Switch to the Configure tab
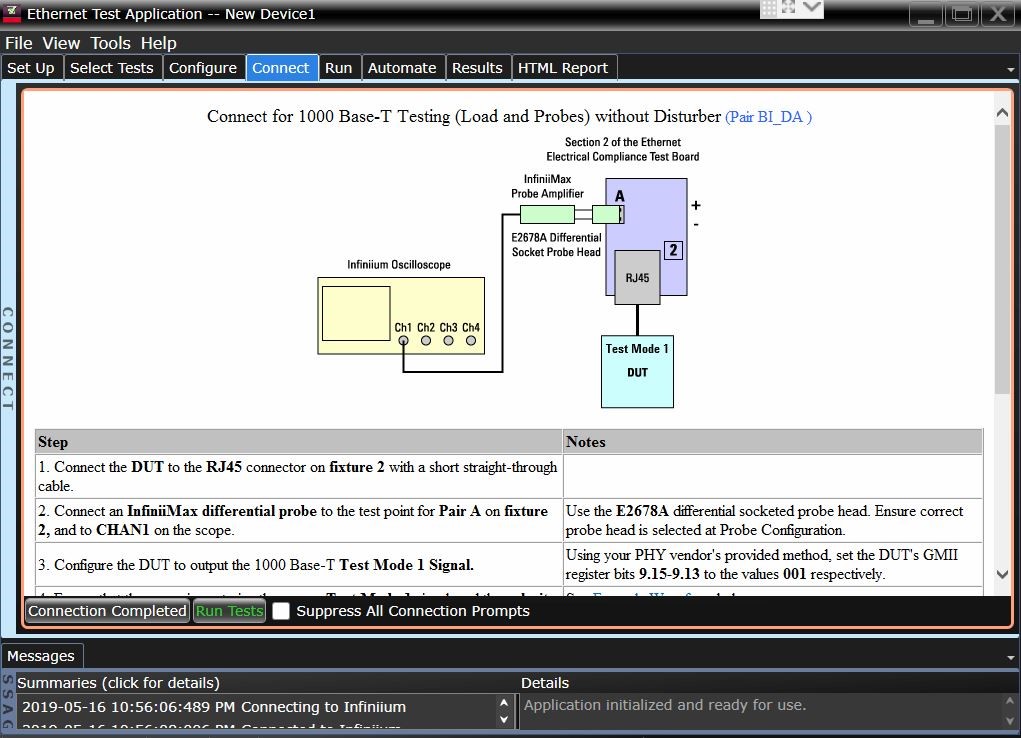1021x738 pixels. 204,67
